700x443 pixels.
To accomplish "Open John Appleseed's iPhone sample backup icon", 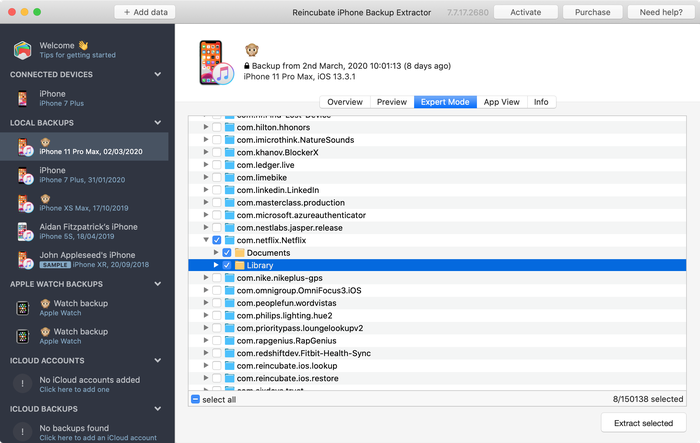I will (x=25, y=259).
